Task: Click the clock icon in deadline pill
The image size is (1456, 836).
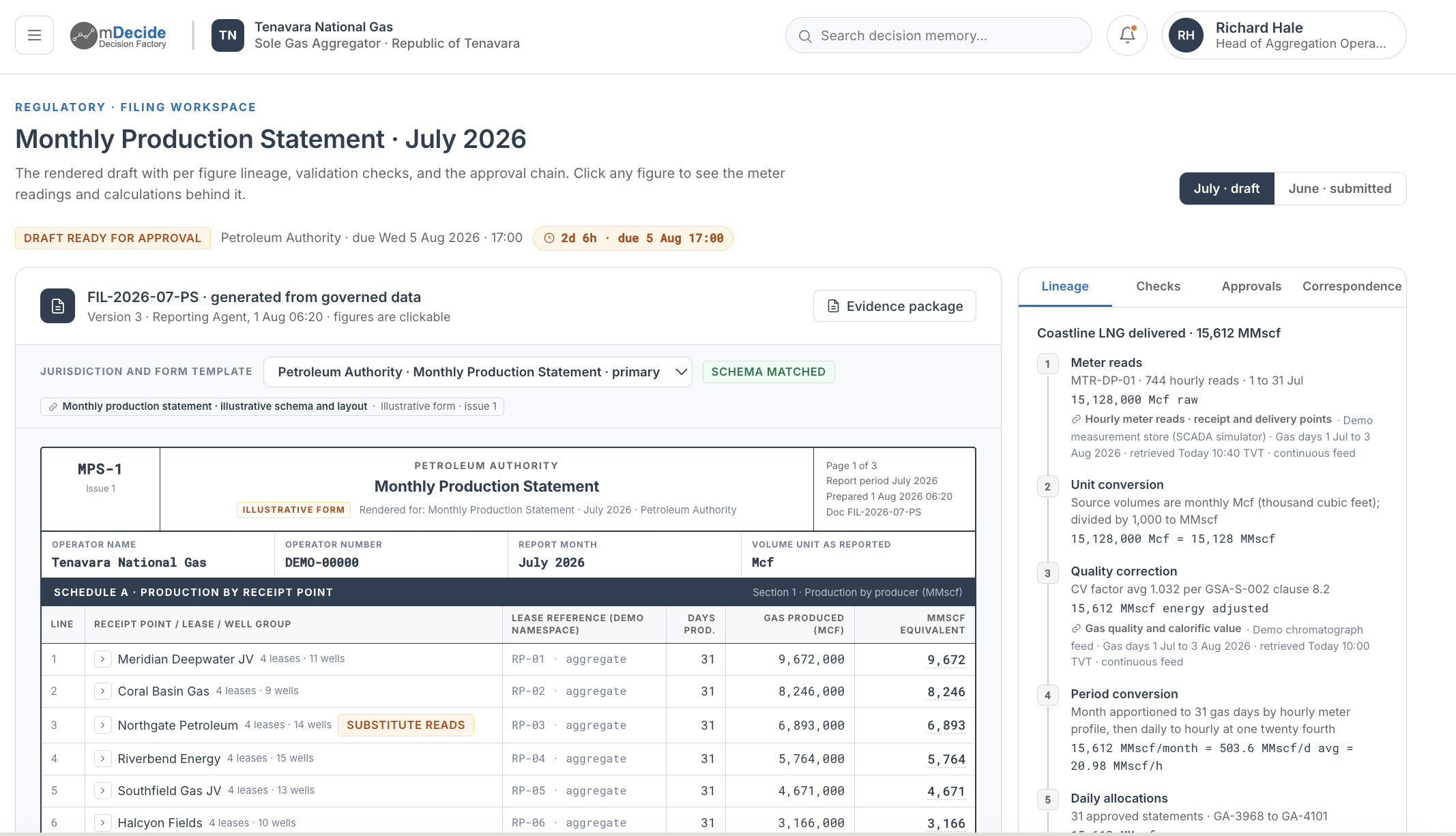Action: tap(549, 239)
